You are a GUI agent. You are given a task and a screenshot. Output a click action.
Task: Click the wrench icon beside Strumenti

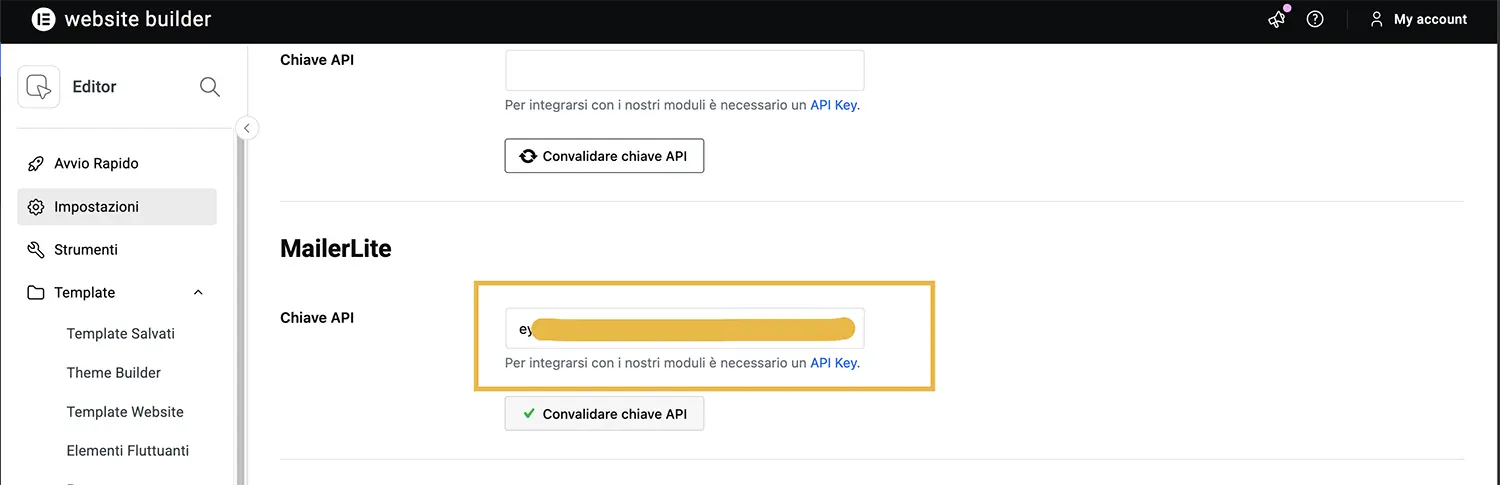36,249
